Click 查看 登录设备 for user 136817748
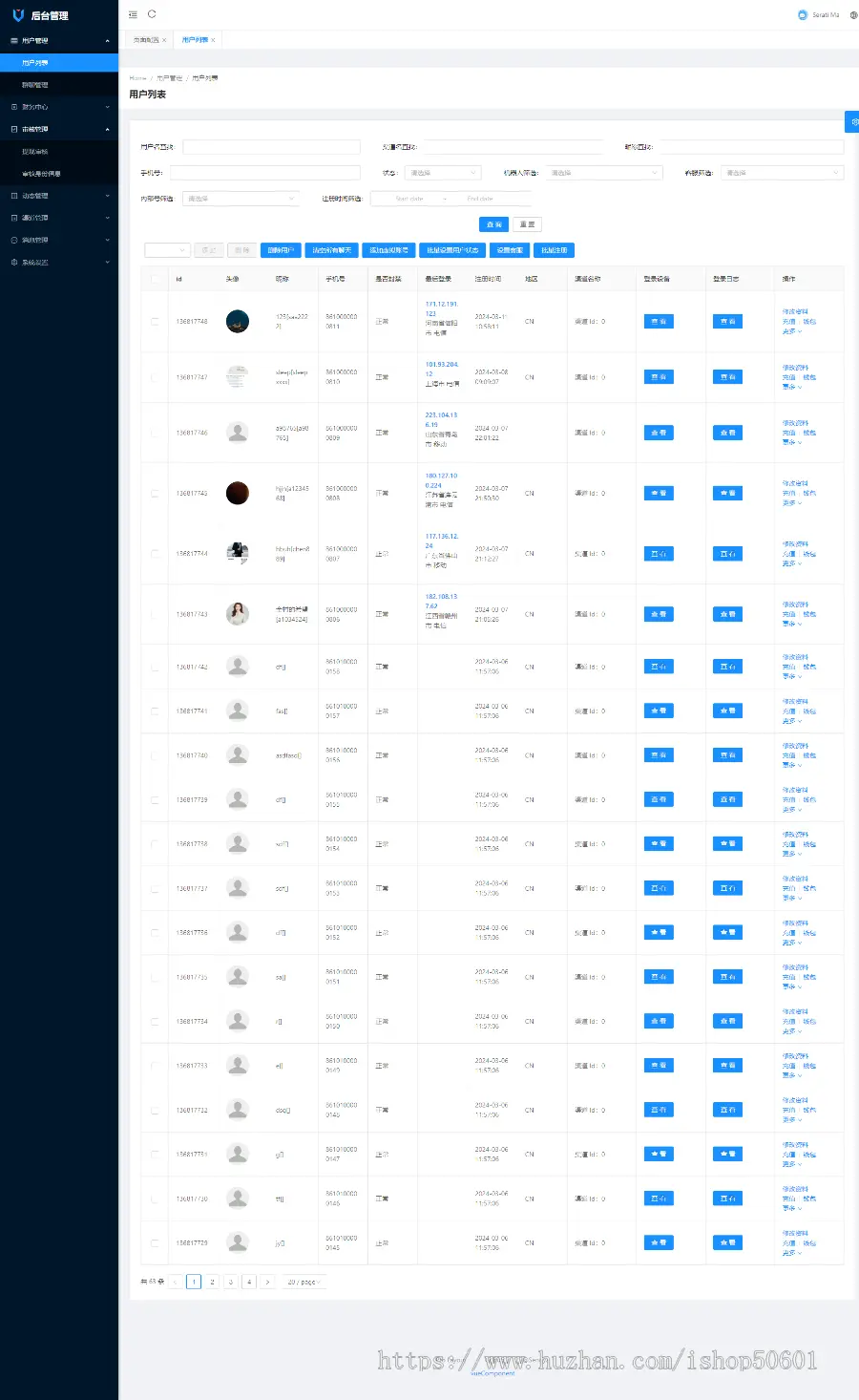Screen dimensions: 859x1400 coord(659,322)
